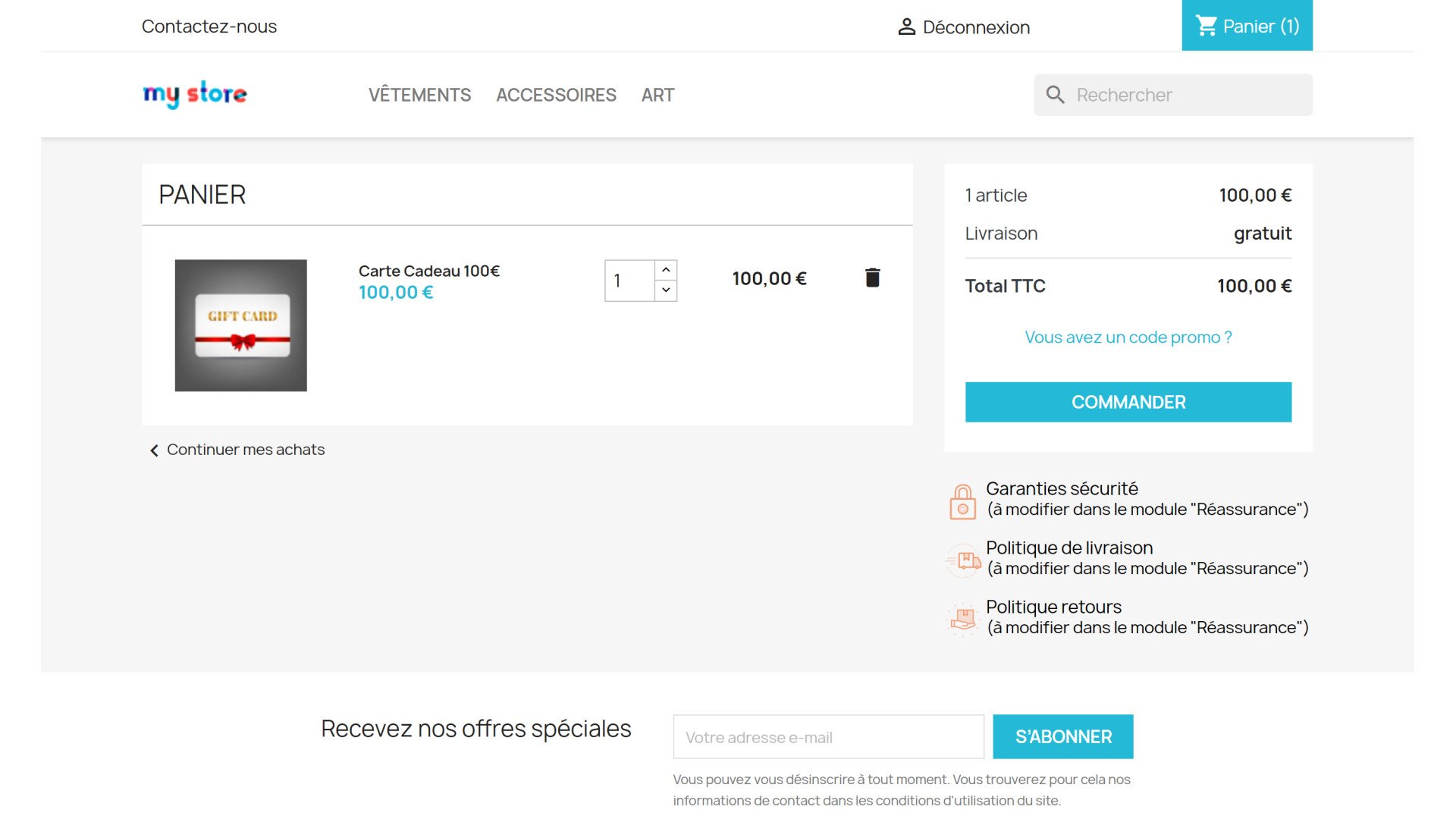Screen dimensions: 1456x819
Task: Focus the newsletter e-mail address field
Action: [828, 737]
